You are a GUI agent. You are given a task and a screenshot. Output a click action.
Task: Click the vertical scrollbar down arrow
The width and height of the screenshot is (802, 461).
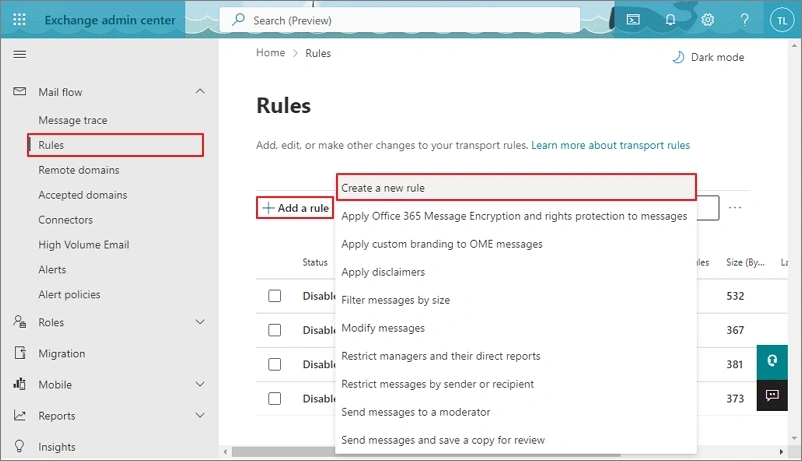pos(794,438)
